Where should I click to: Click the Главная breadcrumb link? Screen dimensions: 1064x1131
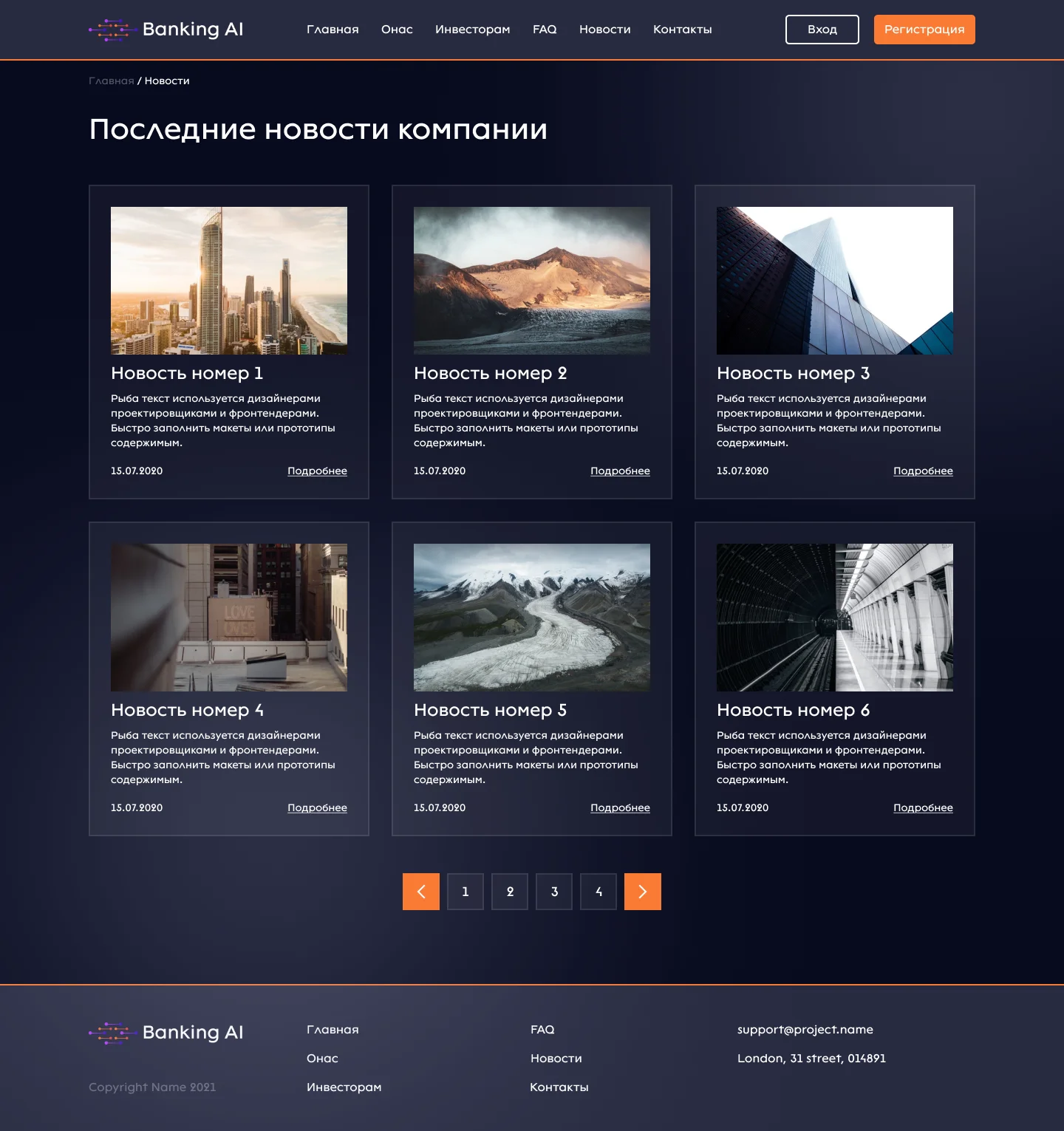(x=112, y=81)
